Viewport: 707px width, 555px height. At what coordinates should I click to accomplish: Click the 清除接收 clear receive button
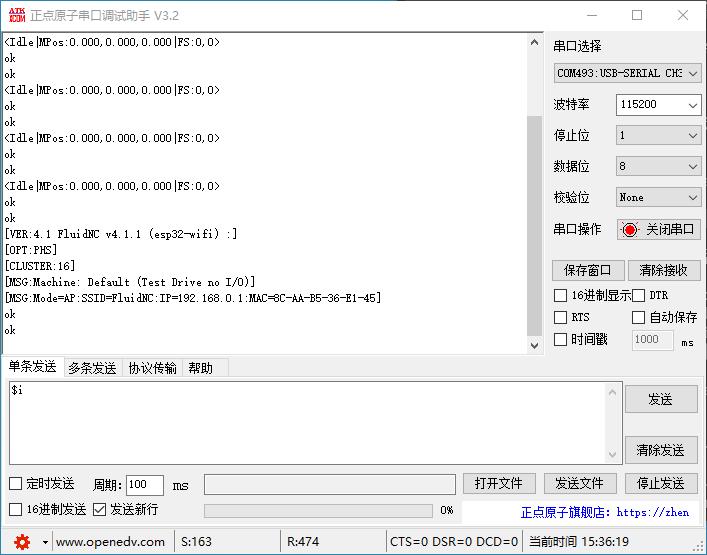coord(663,271)
